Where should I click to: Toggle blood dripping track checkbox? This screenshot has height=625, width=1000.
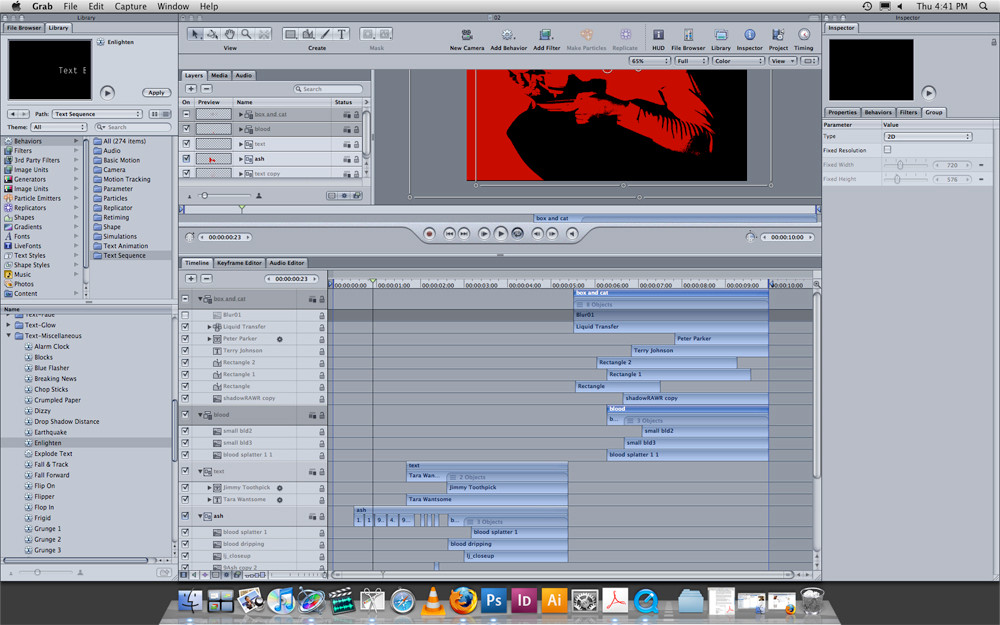(185, 545)
